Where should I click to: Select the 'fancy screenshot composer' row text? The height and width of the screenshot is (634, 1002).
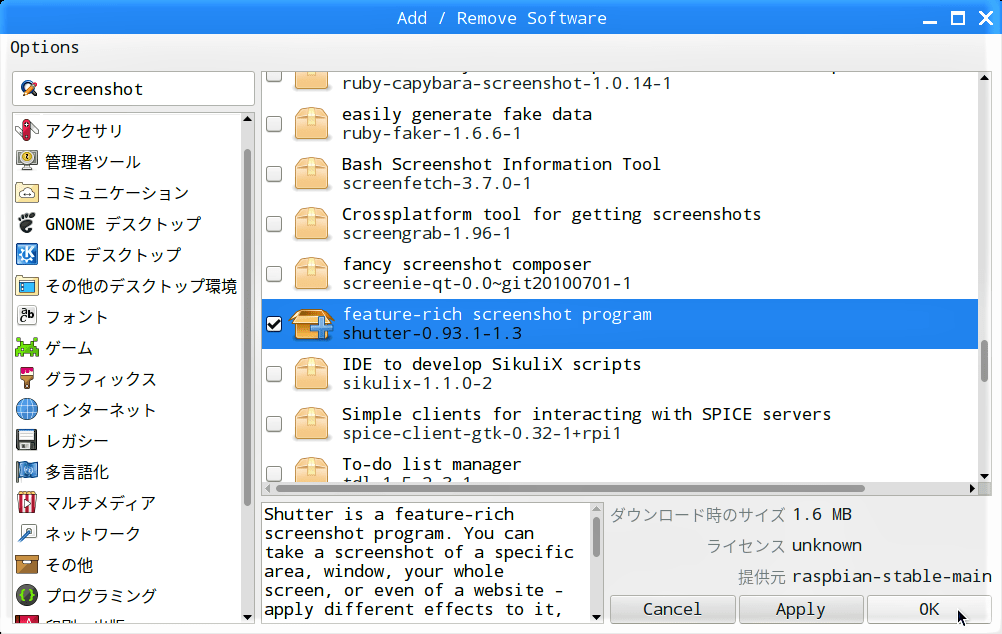[467, 264]
